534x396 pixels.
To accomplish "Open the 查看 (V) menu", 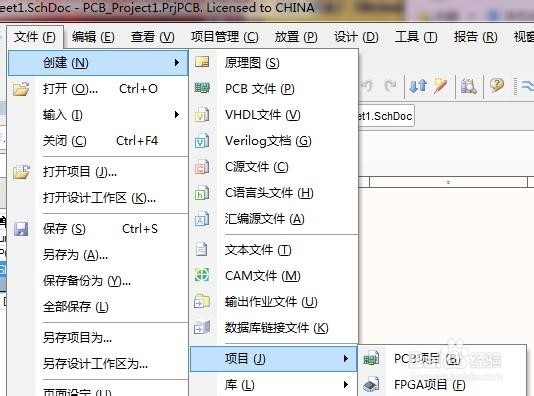I will [153, 37].
